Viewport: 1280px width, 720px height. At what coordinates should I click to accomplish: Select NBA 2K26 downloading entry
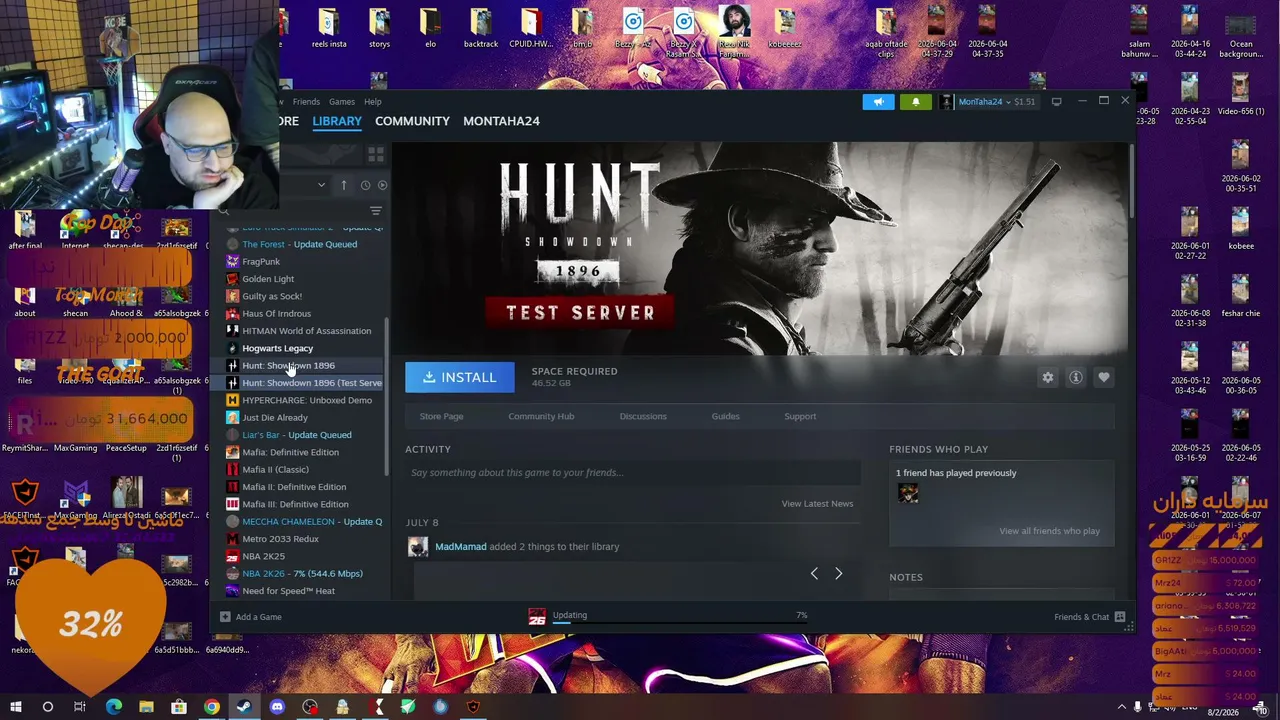(x=302, y=574)
